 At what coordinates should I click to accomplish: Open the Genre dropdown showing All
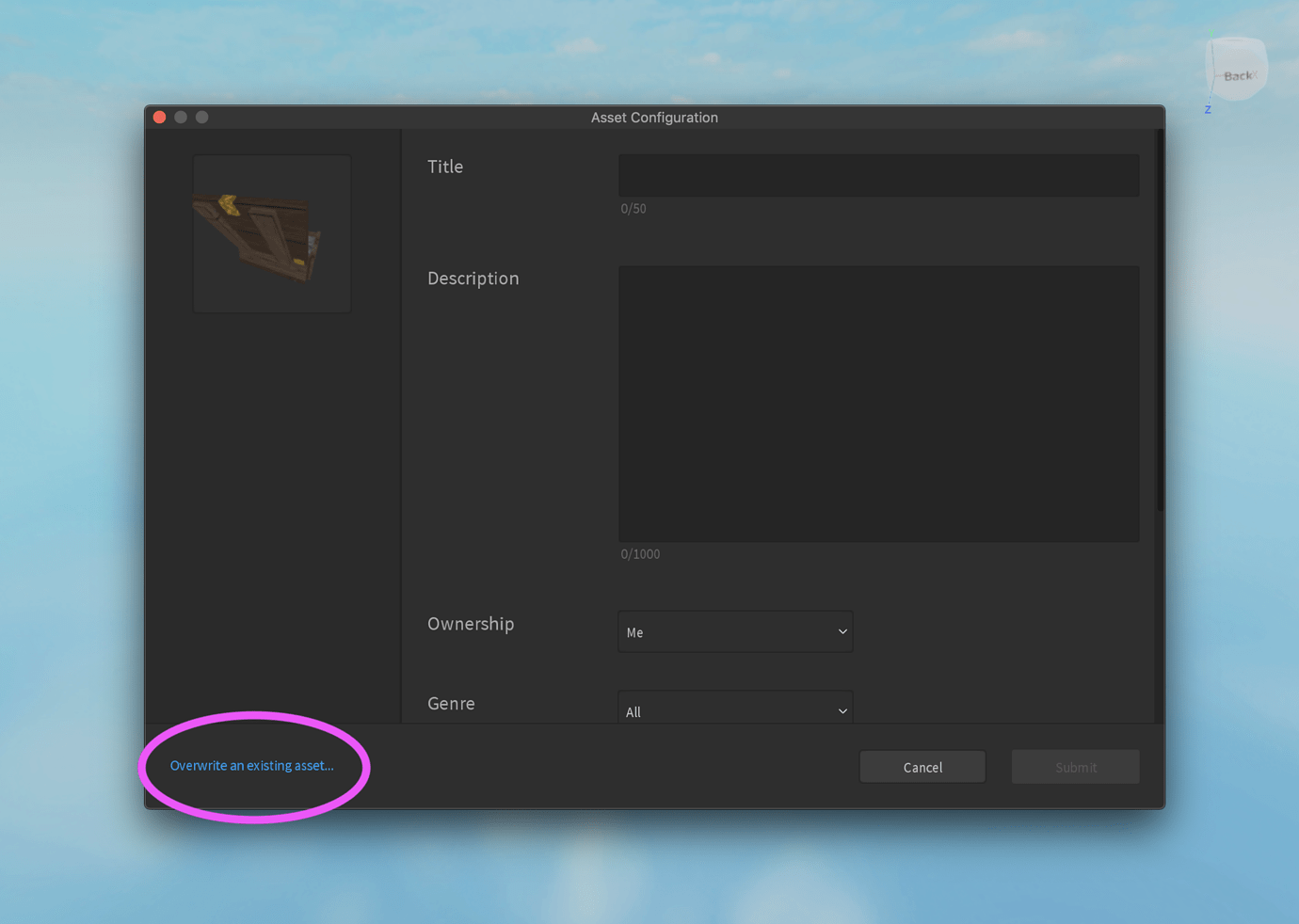point(735,711)
